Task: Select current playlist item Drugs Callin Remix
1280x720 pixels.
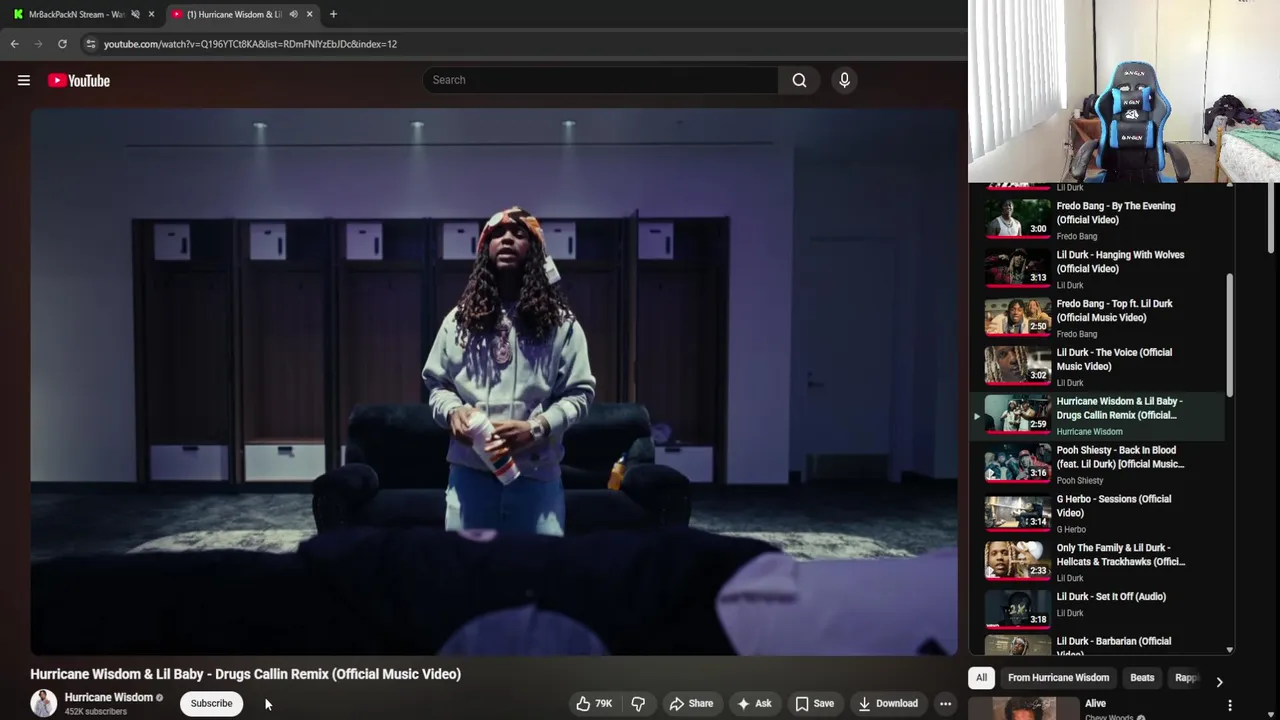Action: [x=1099, y=415]
